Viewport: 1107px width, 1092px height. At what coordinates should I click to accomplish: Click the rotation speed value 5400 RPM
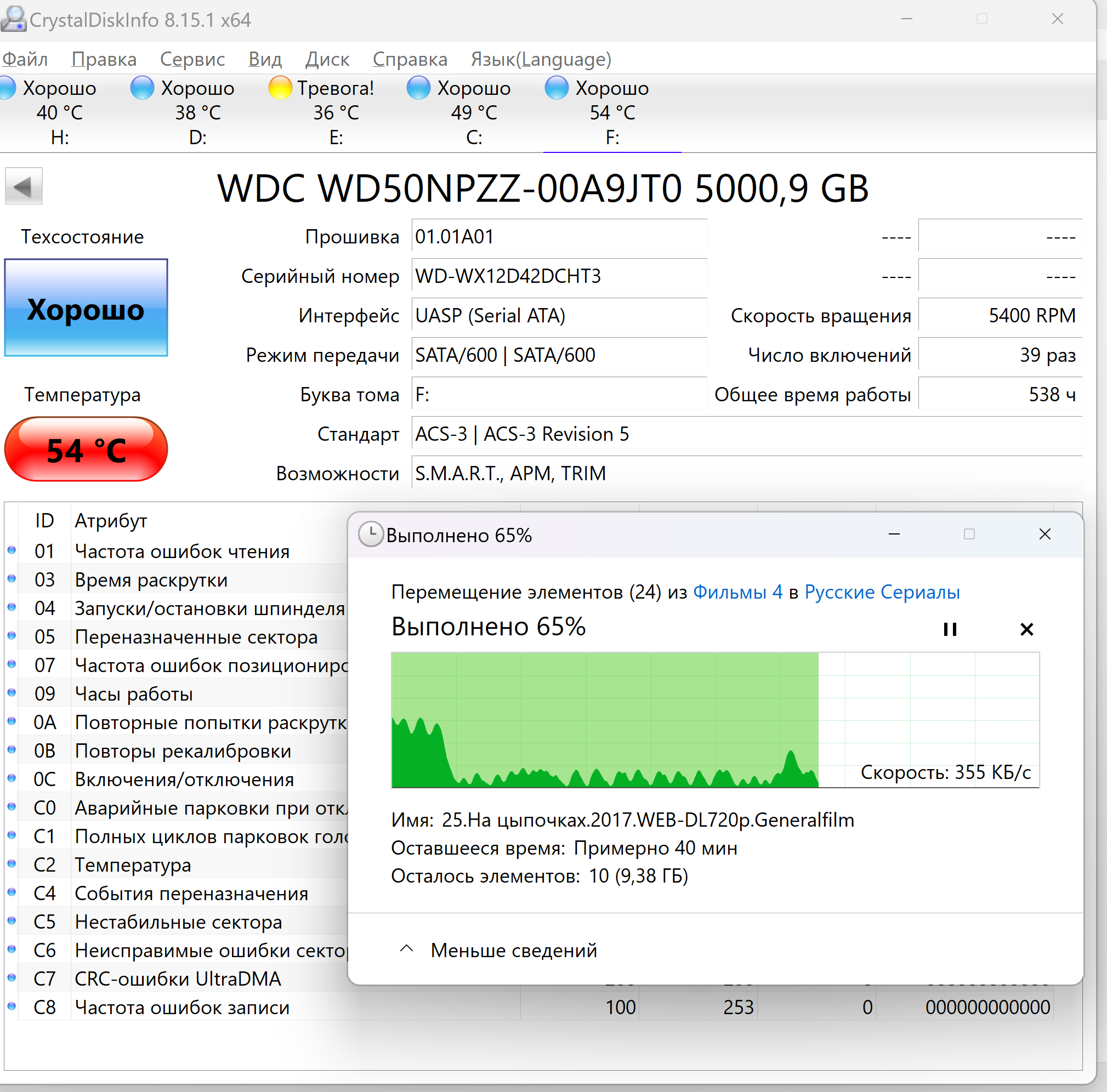[x=1000, y=315]
